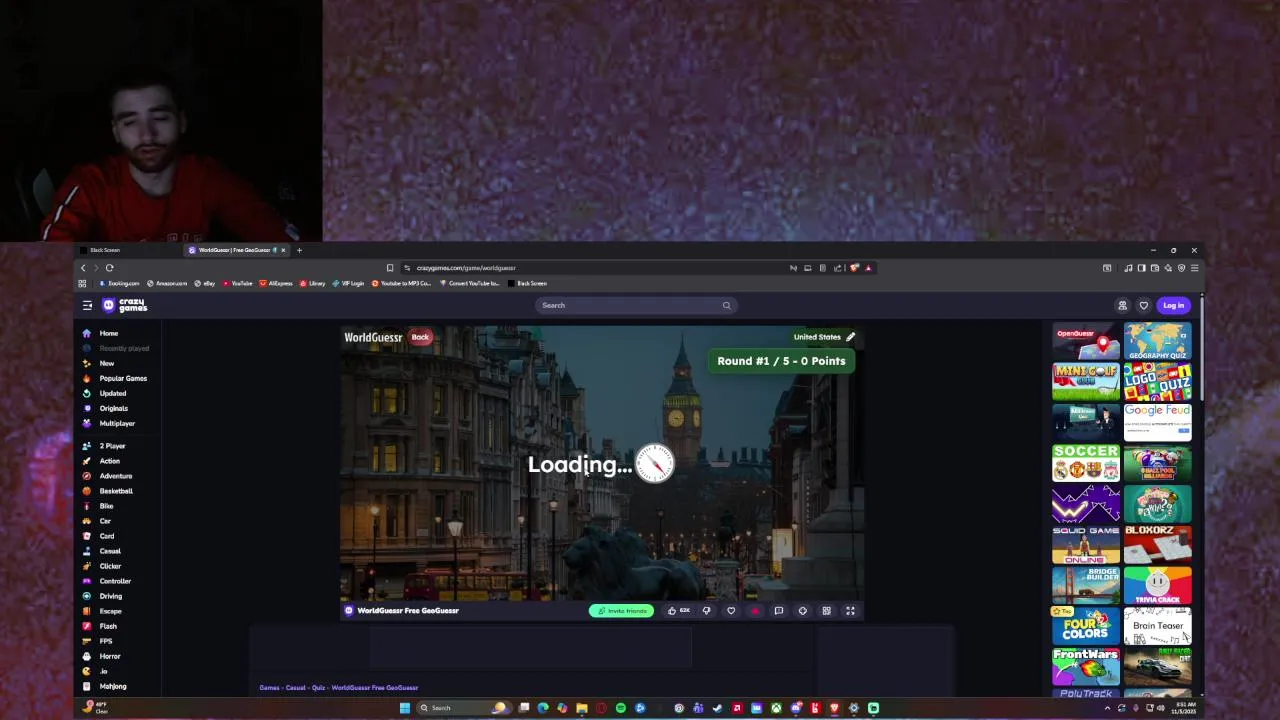Image resolution: width=1280 pixels, height=720 pixels.
Task: Click the search magnifier icon in CrazyGames header
Action: point(726,305)
